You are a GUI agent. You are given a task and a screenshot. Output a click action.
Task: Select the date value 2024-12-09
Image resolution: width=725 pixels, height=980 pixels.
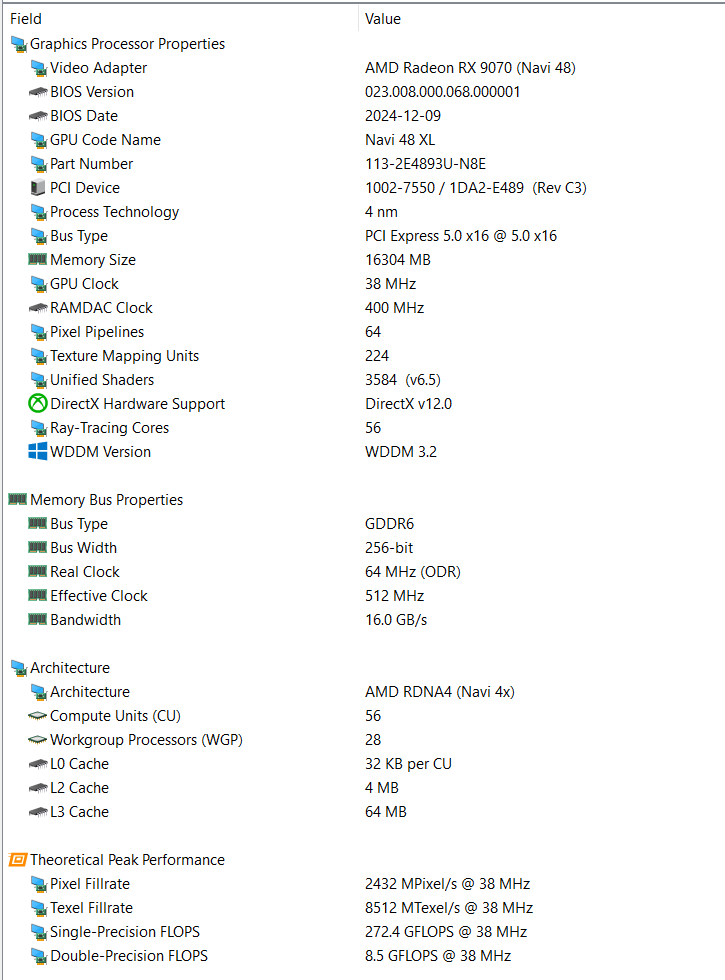[x=403, y=116]
